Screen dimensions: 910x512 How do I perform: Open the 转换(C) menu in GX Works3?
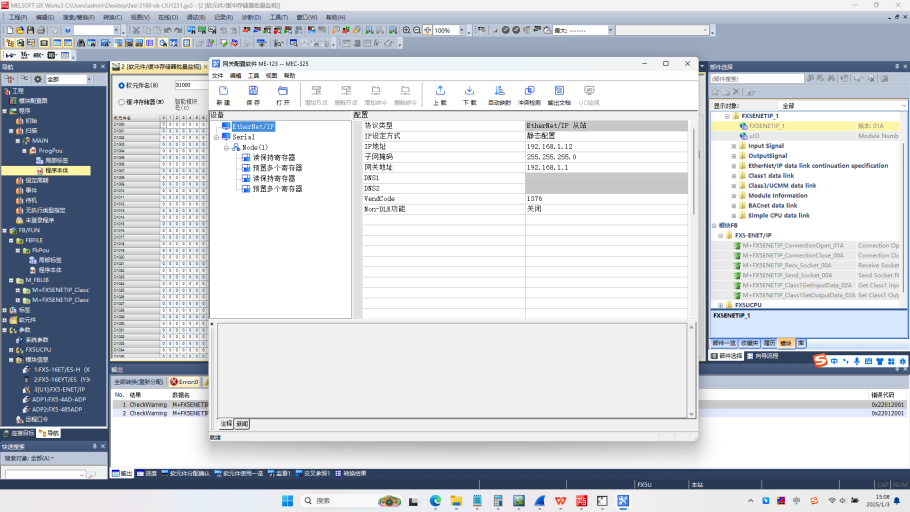(113, 17)
